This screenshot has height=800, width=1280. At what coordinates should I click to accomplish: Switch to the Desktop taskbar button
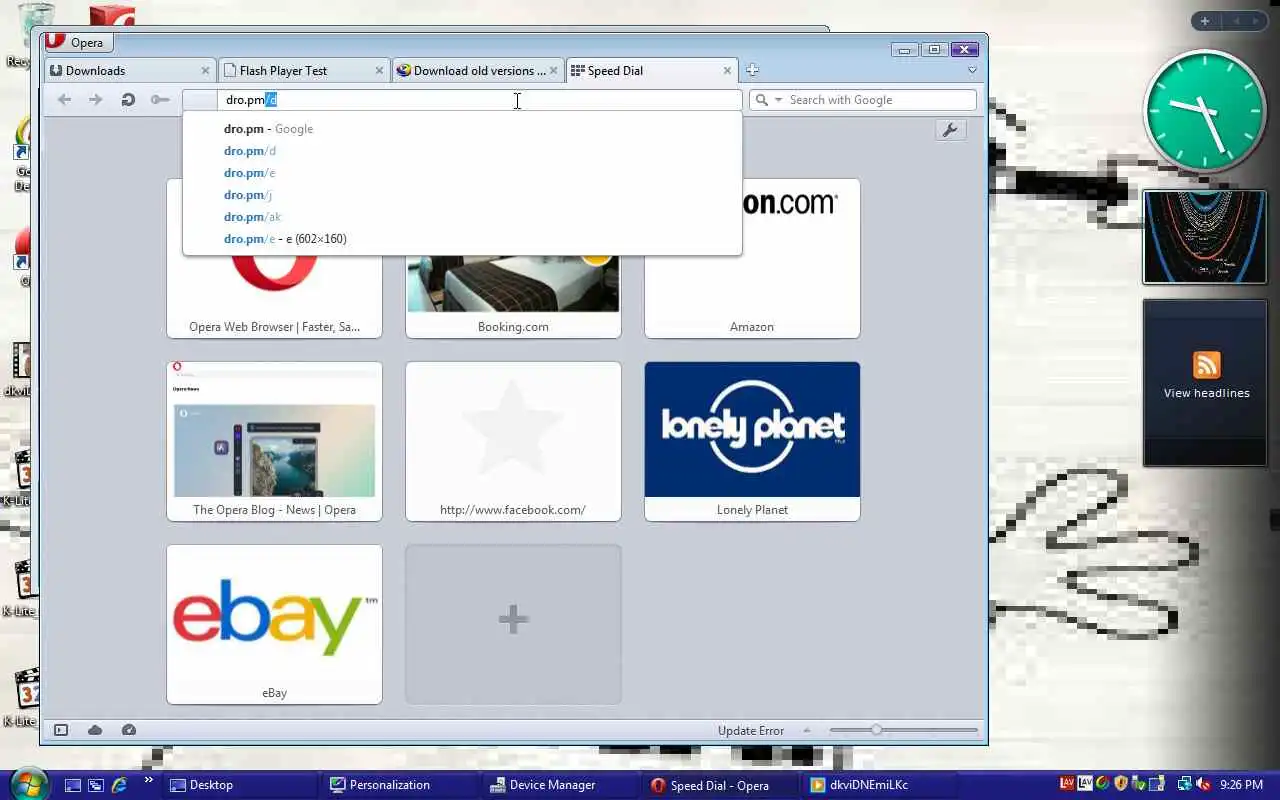click(x=240, y=785)
